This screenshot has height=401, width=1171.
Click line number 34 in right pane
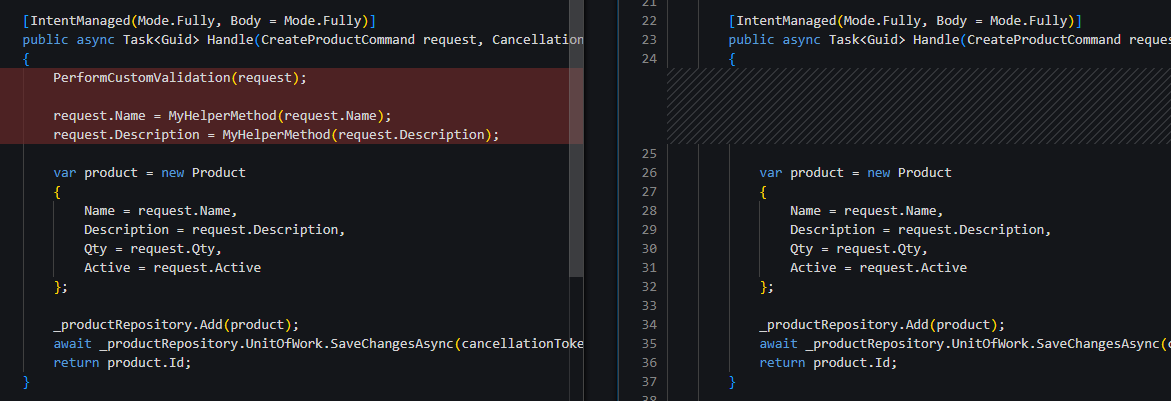pyautogui.click(x=648, y=325)
